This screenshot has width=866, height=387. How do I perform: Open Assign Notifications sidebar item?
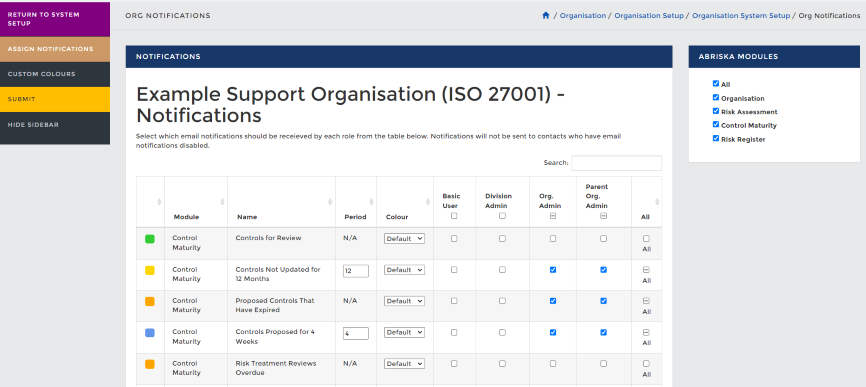click(55, 49)
